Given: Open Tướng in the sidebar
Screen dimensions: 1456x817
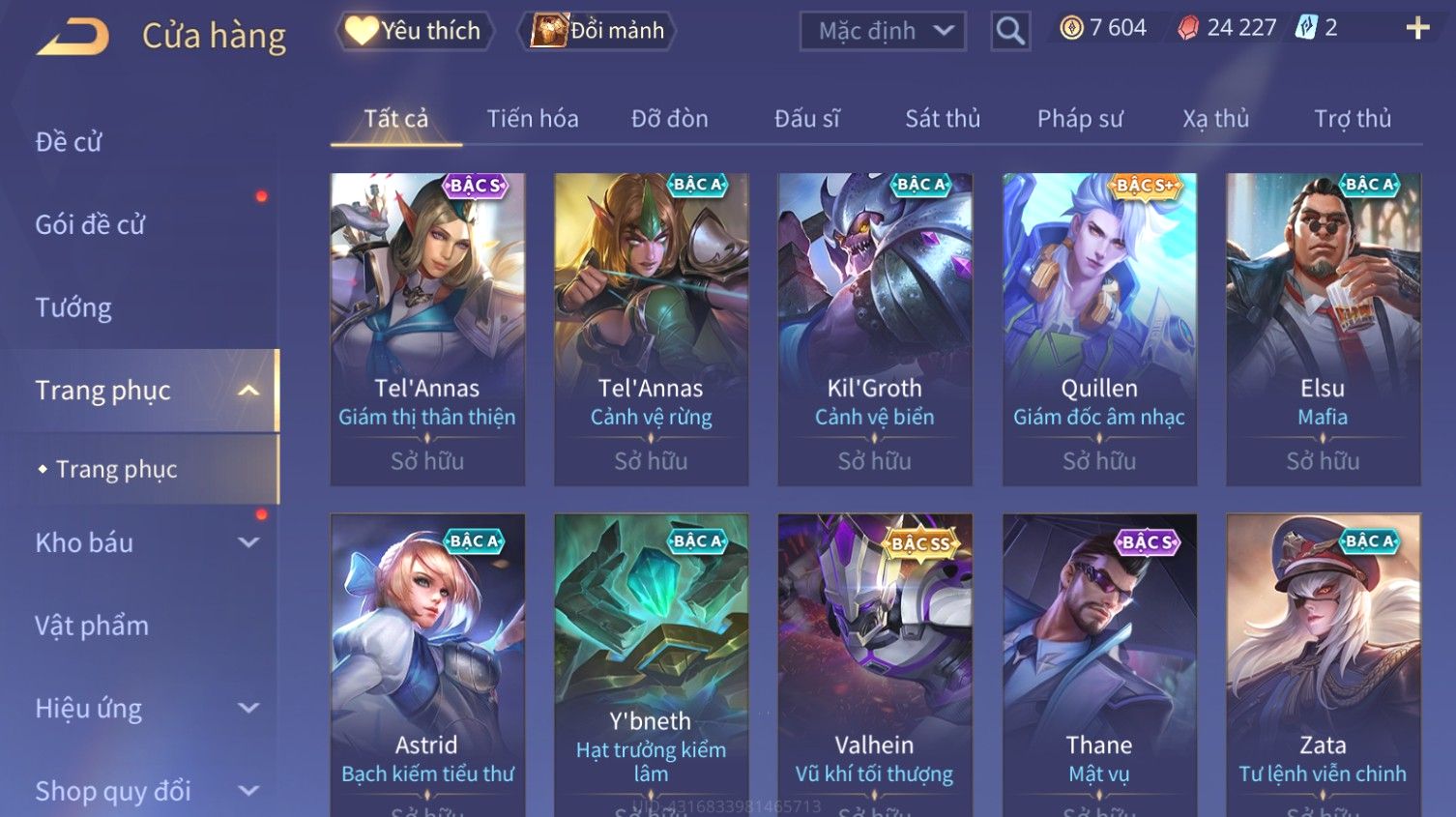Looking at the screenshot, I should (73, 307).
